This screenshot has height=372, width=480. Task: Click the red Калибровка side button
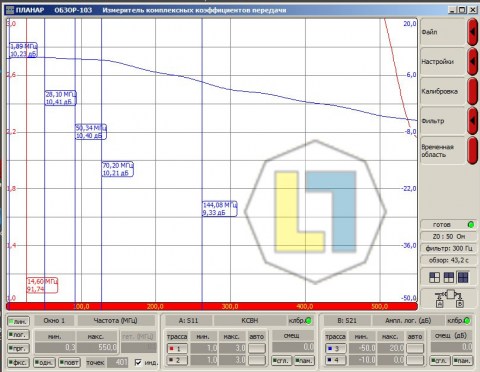pos(473,91)
